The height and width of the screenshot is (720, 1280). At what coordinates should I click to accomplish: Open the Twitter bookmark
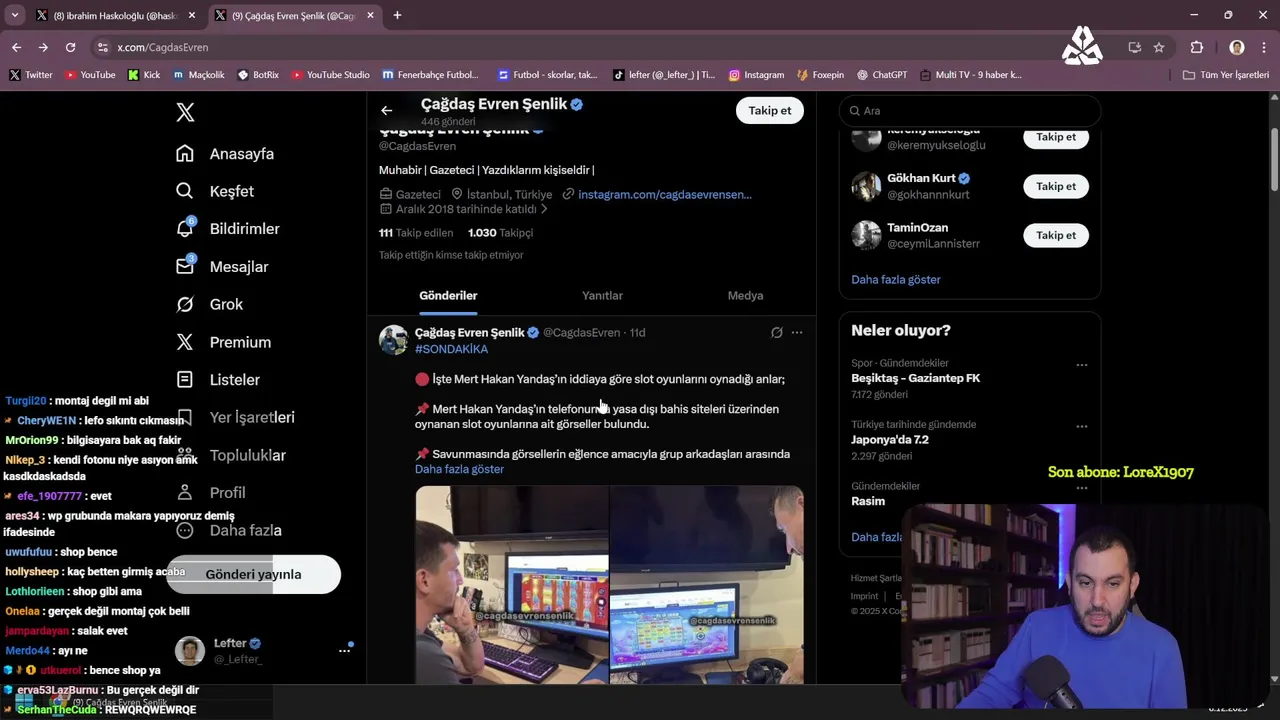pos(31,75)
